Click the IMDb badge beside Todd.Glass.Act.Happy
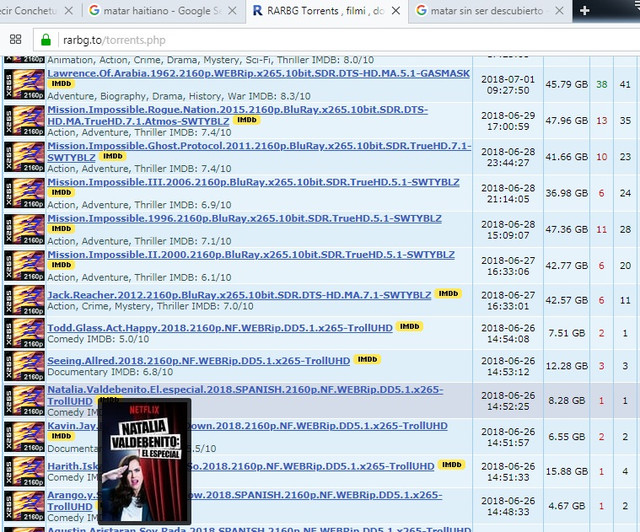Image resolution: width=640 pixels, height=532 pixels. [x=409, y=327]
